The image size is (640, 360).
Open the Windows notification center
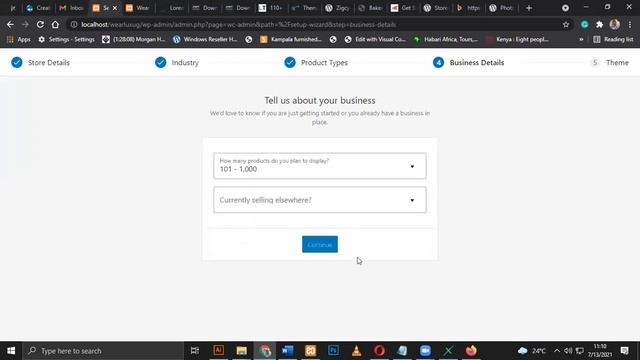point(624,351)
